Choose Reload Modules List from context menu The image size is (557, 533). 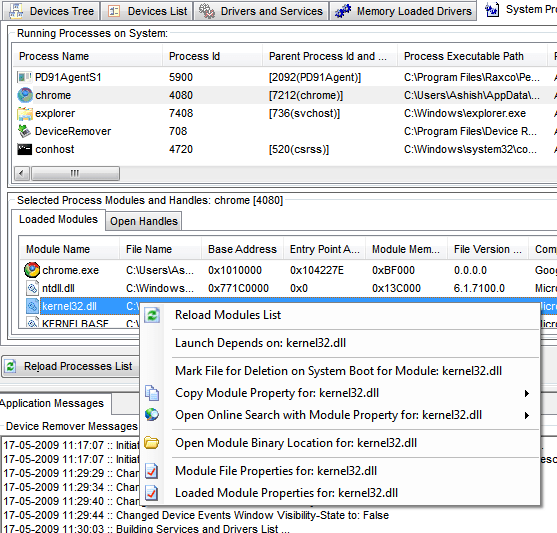tap(340, 315)
